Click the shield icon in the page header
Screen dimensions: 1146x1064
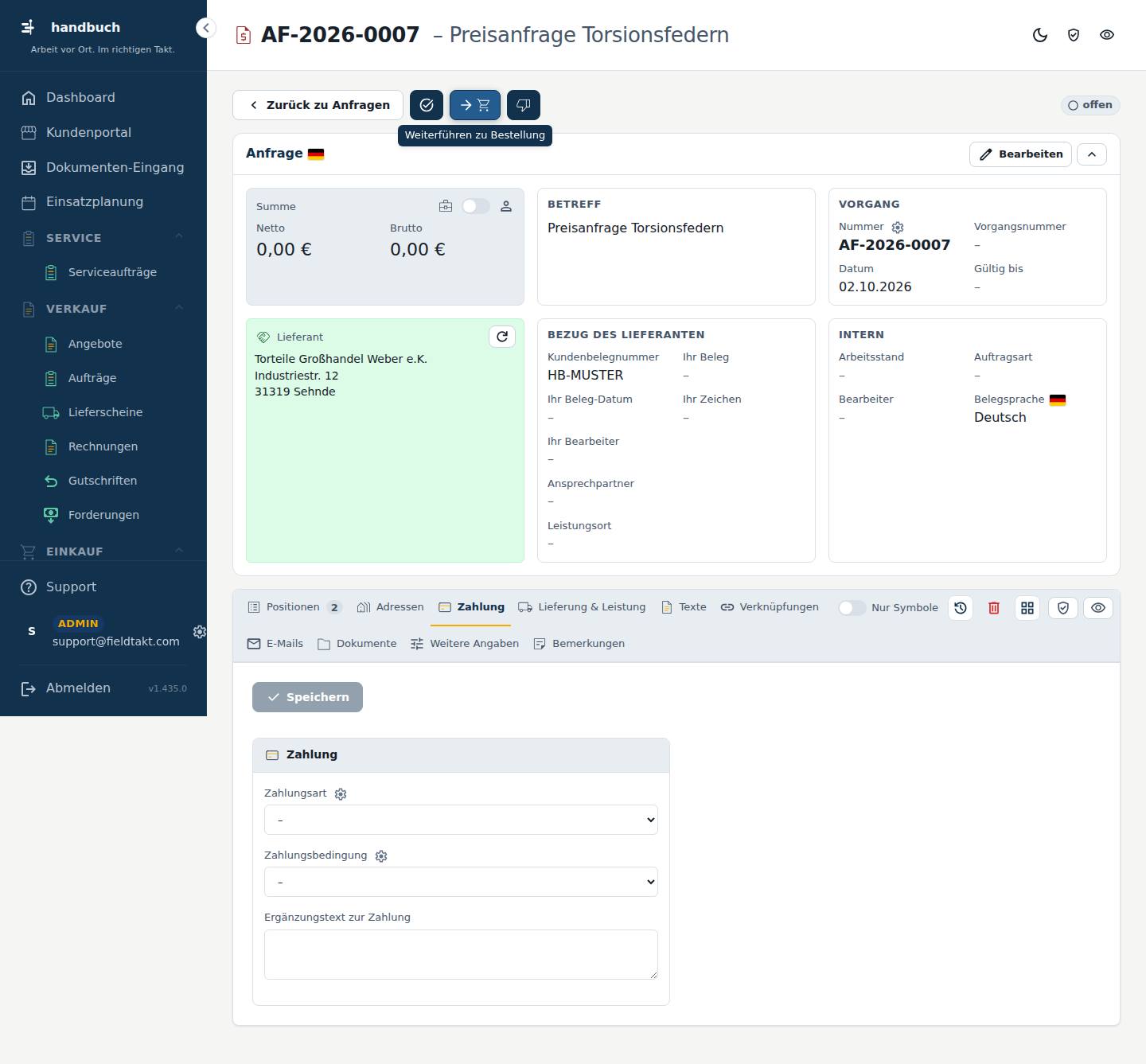tap(1074, 35)
